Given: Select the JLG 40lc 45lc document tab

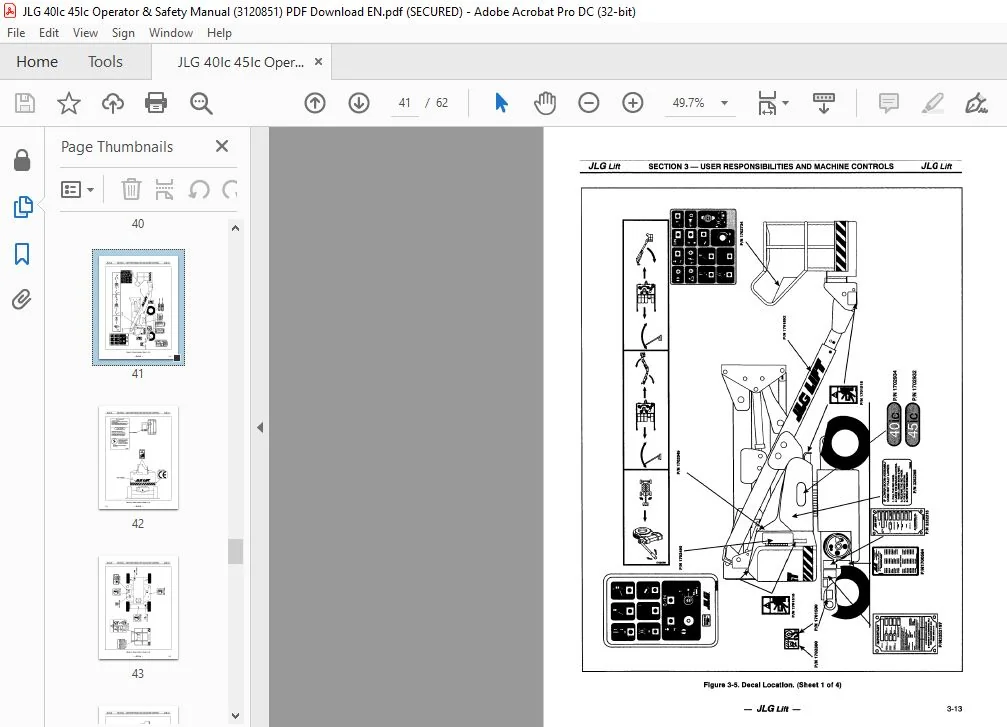Looking at the screenshot, I should pos(241,62).
